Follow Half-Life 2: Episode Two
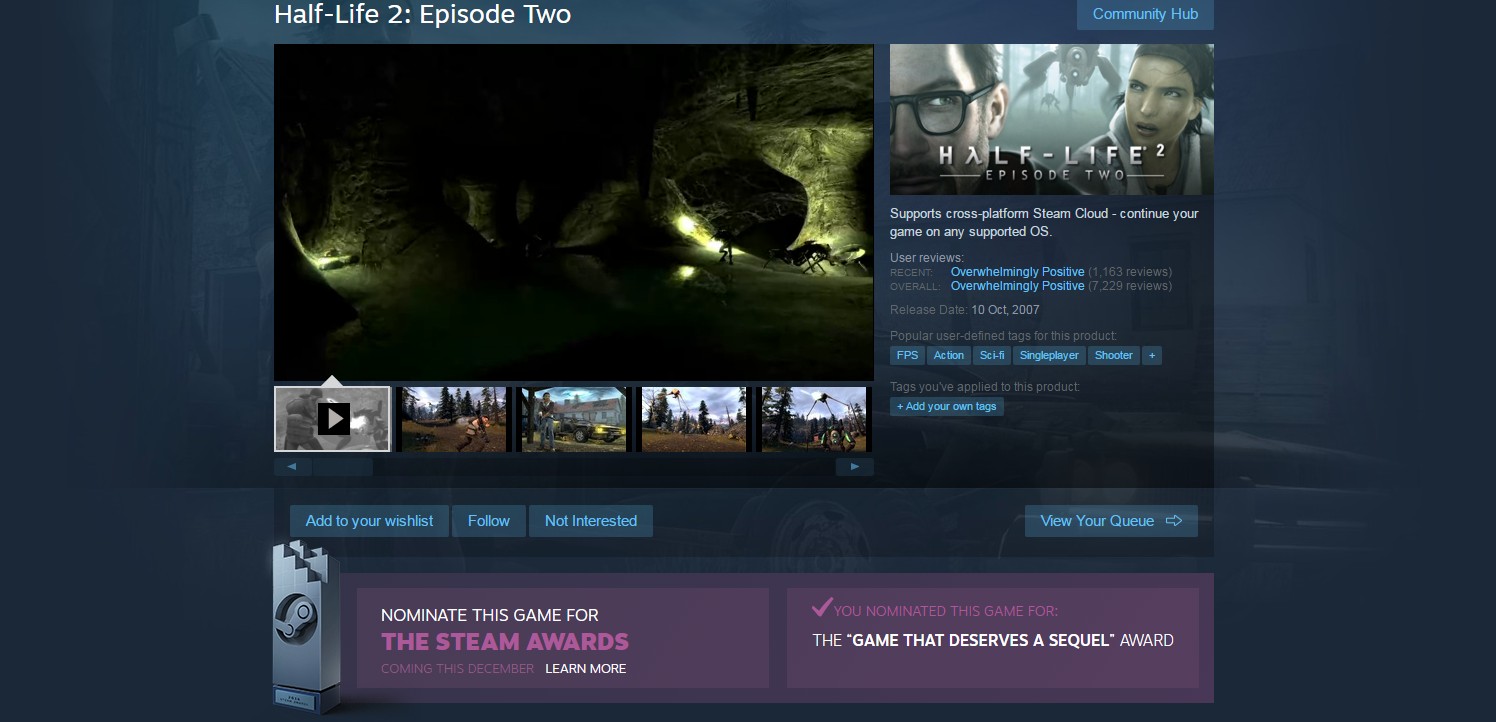 (489, 521)
